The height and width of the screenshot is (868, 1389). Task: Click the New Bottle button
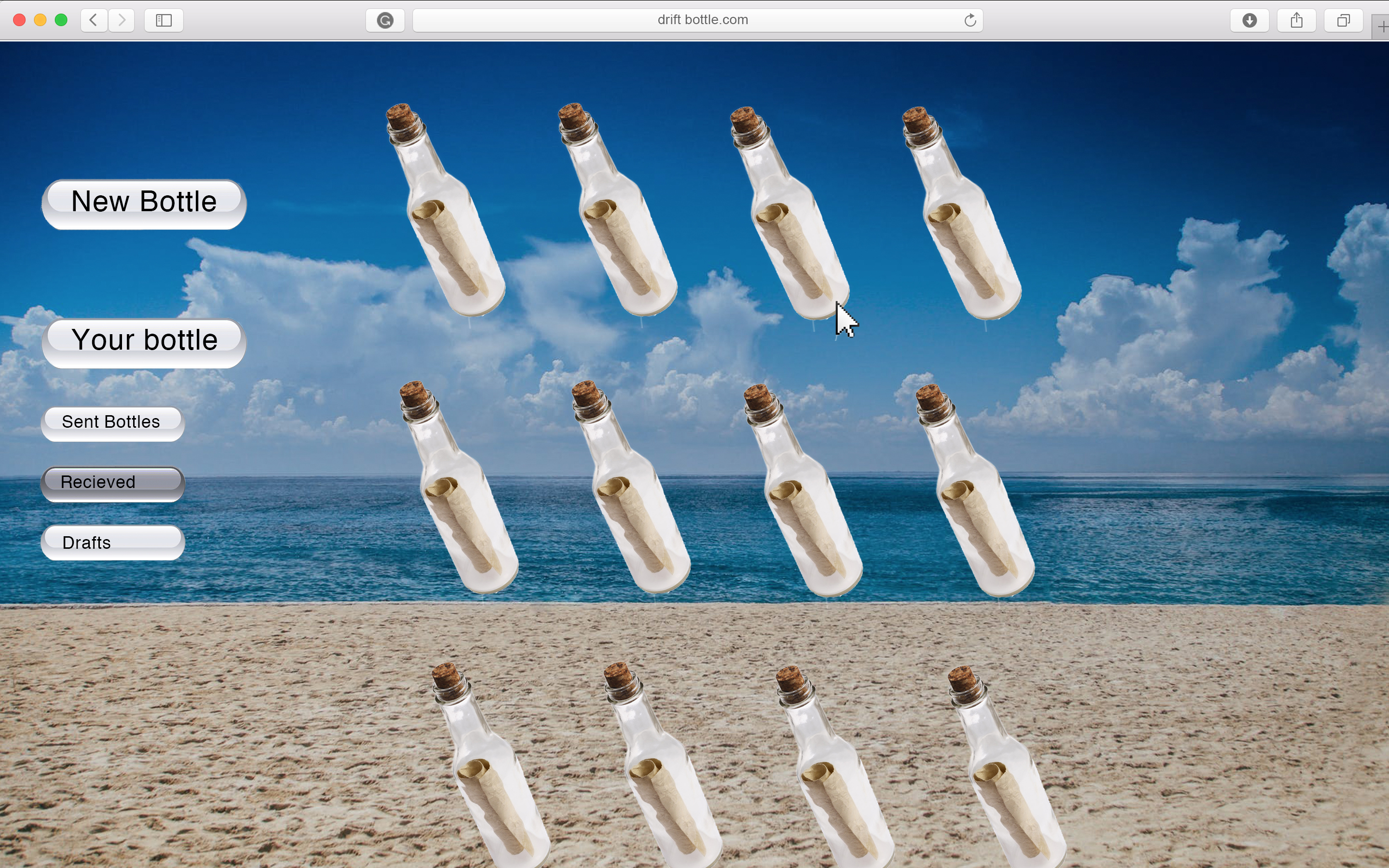[x=144, y=204]
